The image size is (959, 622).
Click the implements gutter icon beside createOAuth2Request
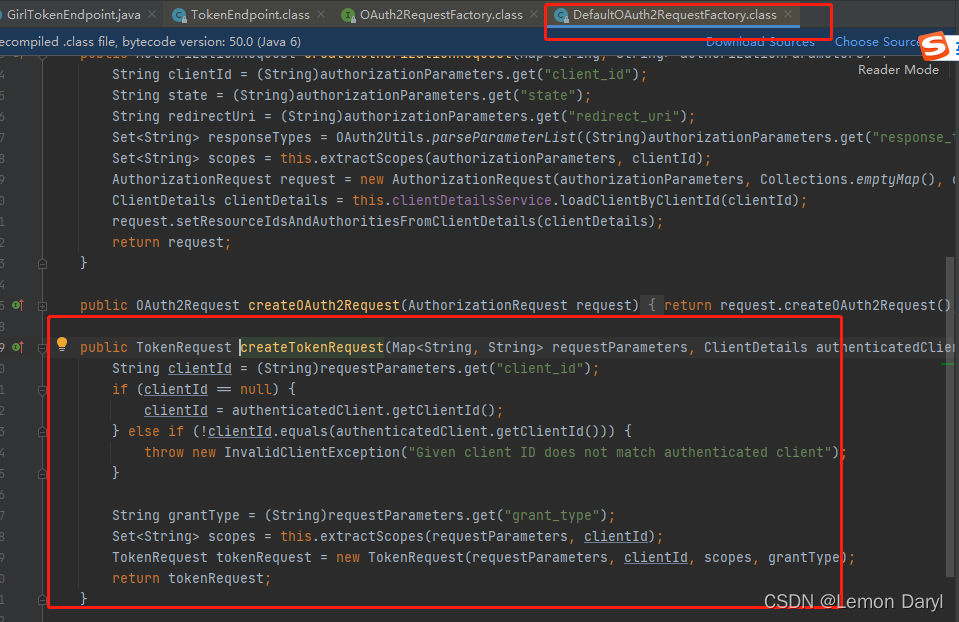click(x=18, y=305)
